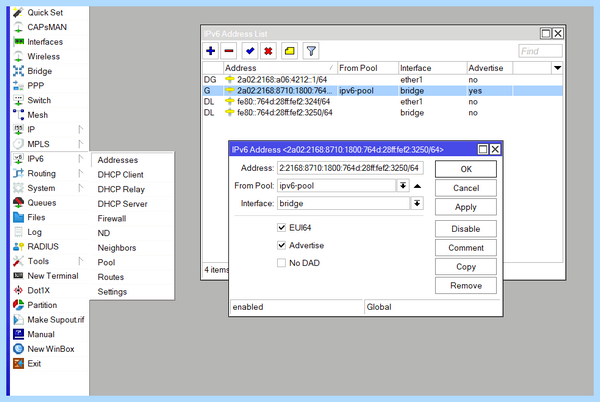
Task: Open the Interface dropdown arrow
Action: pos(417,203)
